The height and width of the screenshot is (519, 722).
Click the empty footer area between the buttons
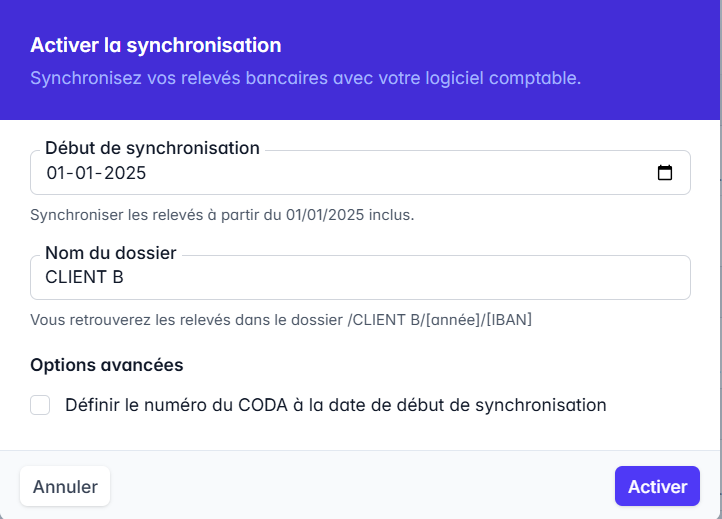pyautogui.click(x=360, y=487)
